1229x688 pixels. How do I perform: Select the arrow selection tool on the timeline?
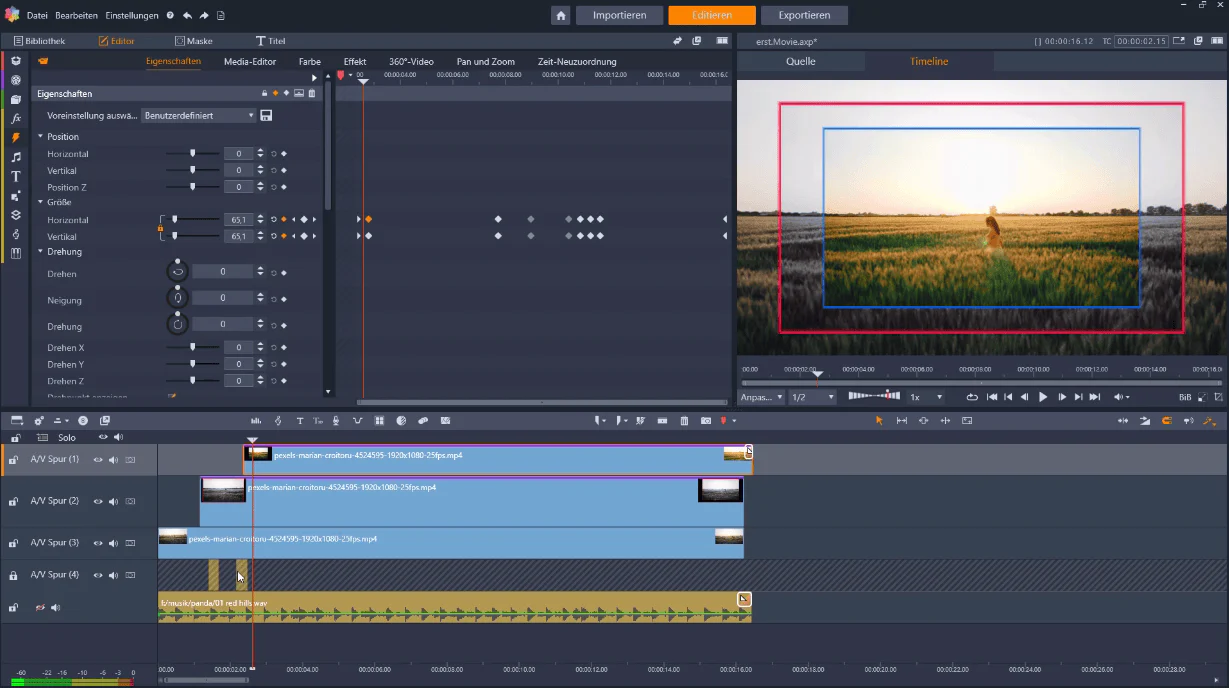pos(880,421)
